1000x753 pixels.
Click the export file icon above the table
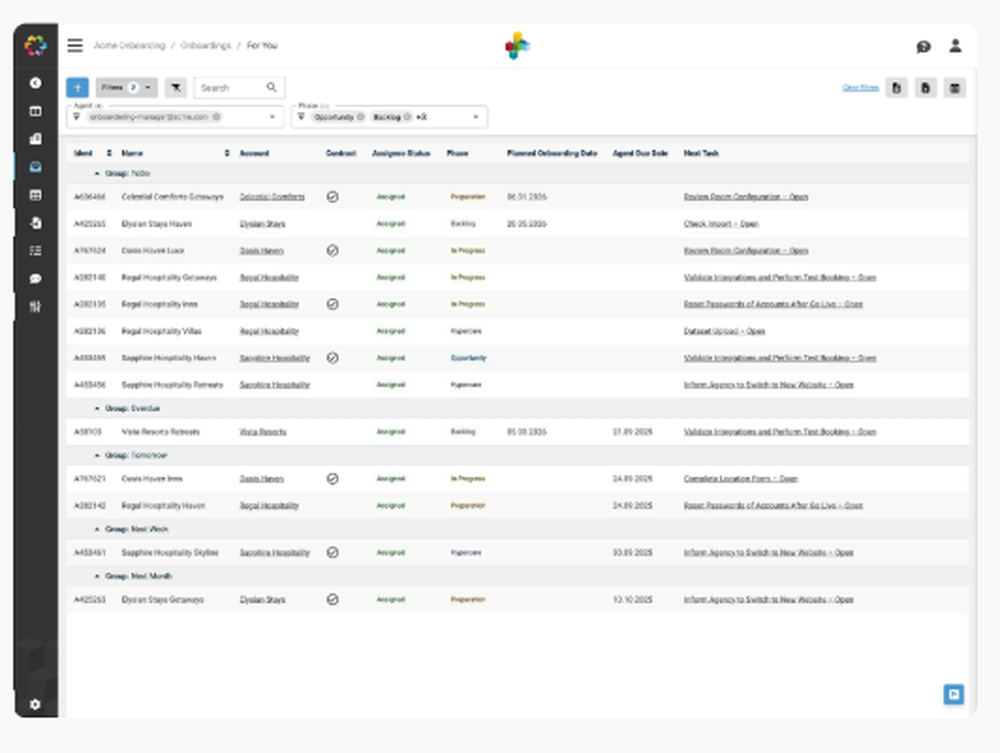pyautogui.click(x=896, y=88)
